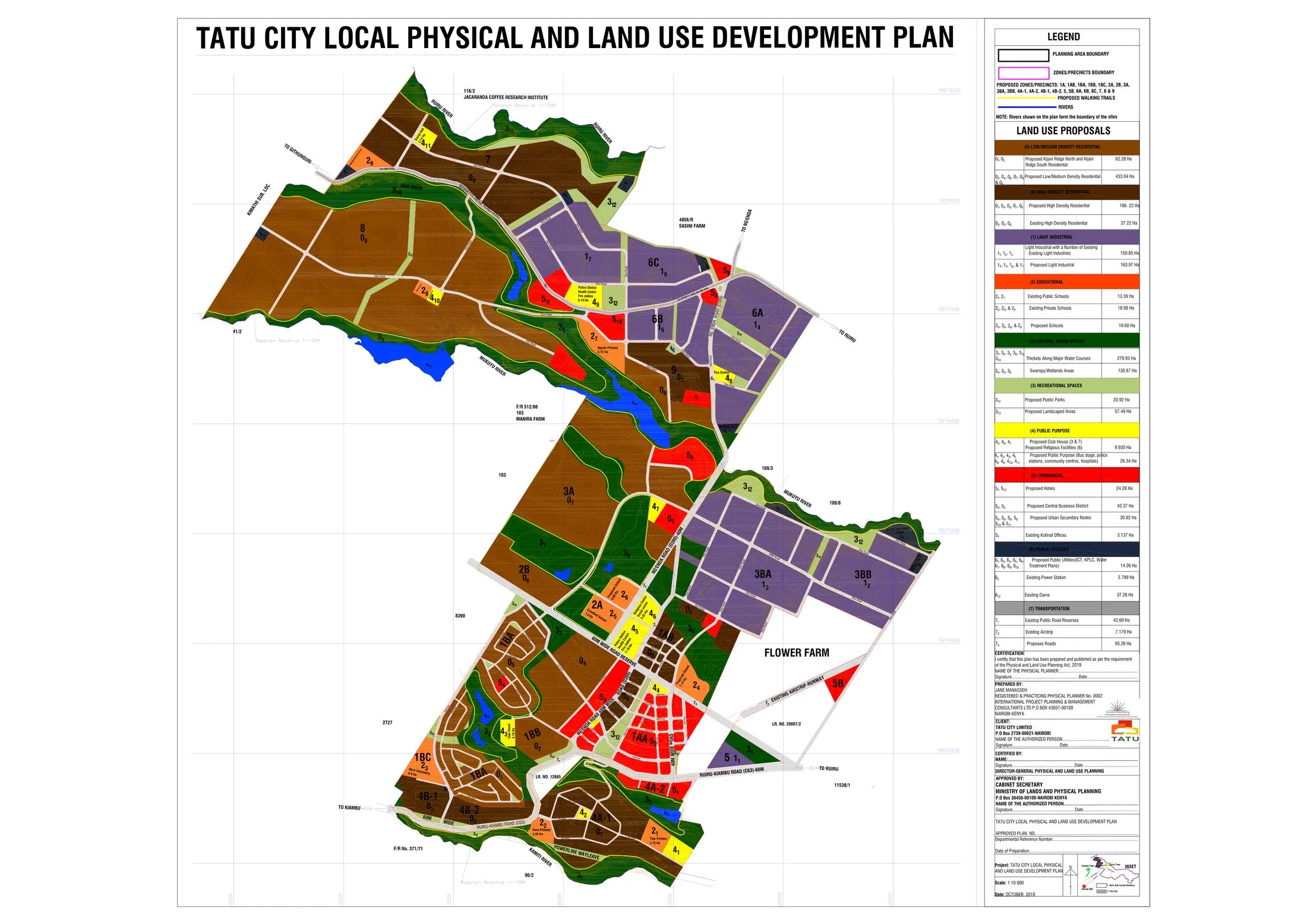This screenshot has height=924, width=1307.
Task: Click the LAND USE PROPOSALS heading
Action: (1063, 131)
